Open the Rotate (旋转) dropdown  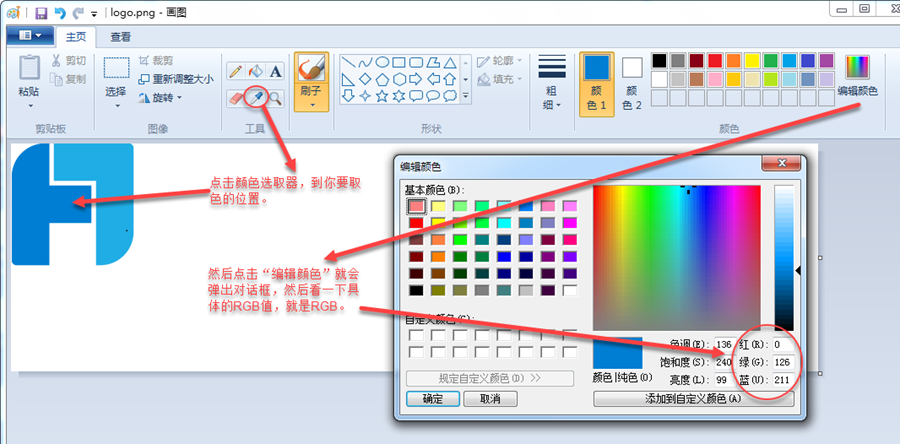(x=160, y=98)
